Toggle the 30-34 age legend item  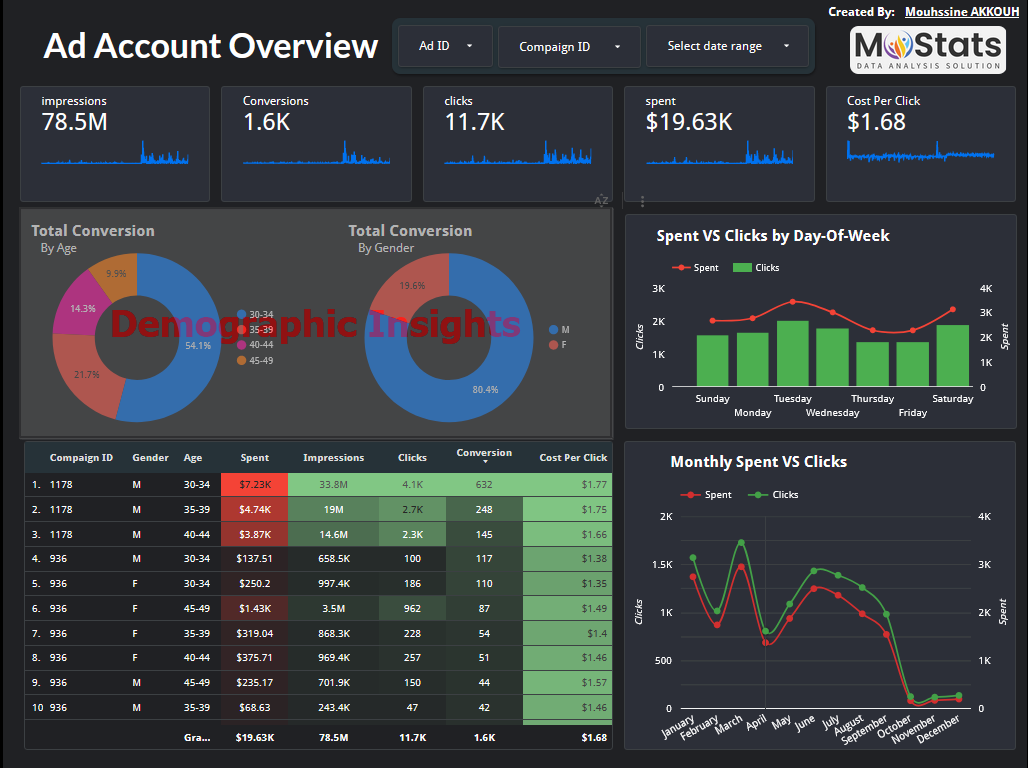[255, 315]
